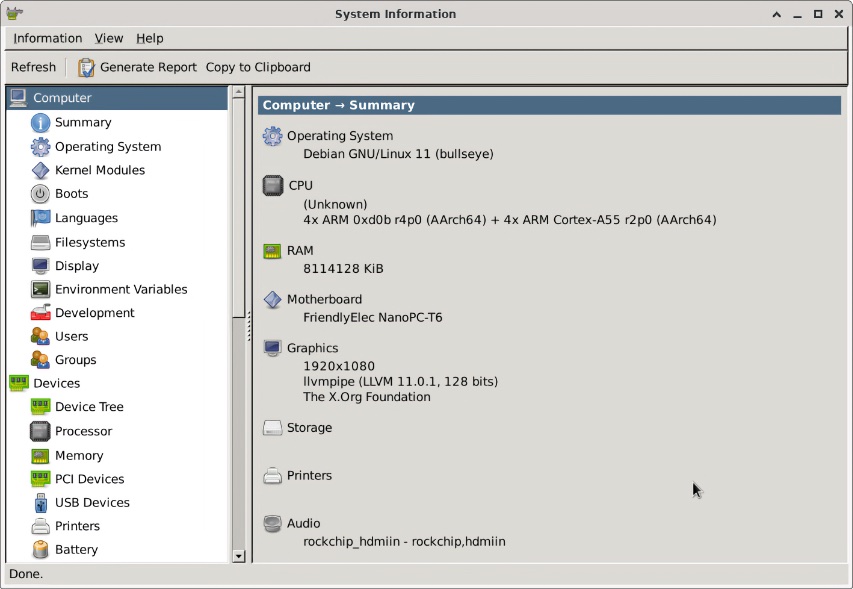Viewport: 853px width, 589px height.
Task: Open the Information menu
Action: point(47,38)
